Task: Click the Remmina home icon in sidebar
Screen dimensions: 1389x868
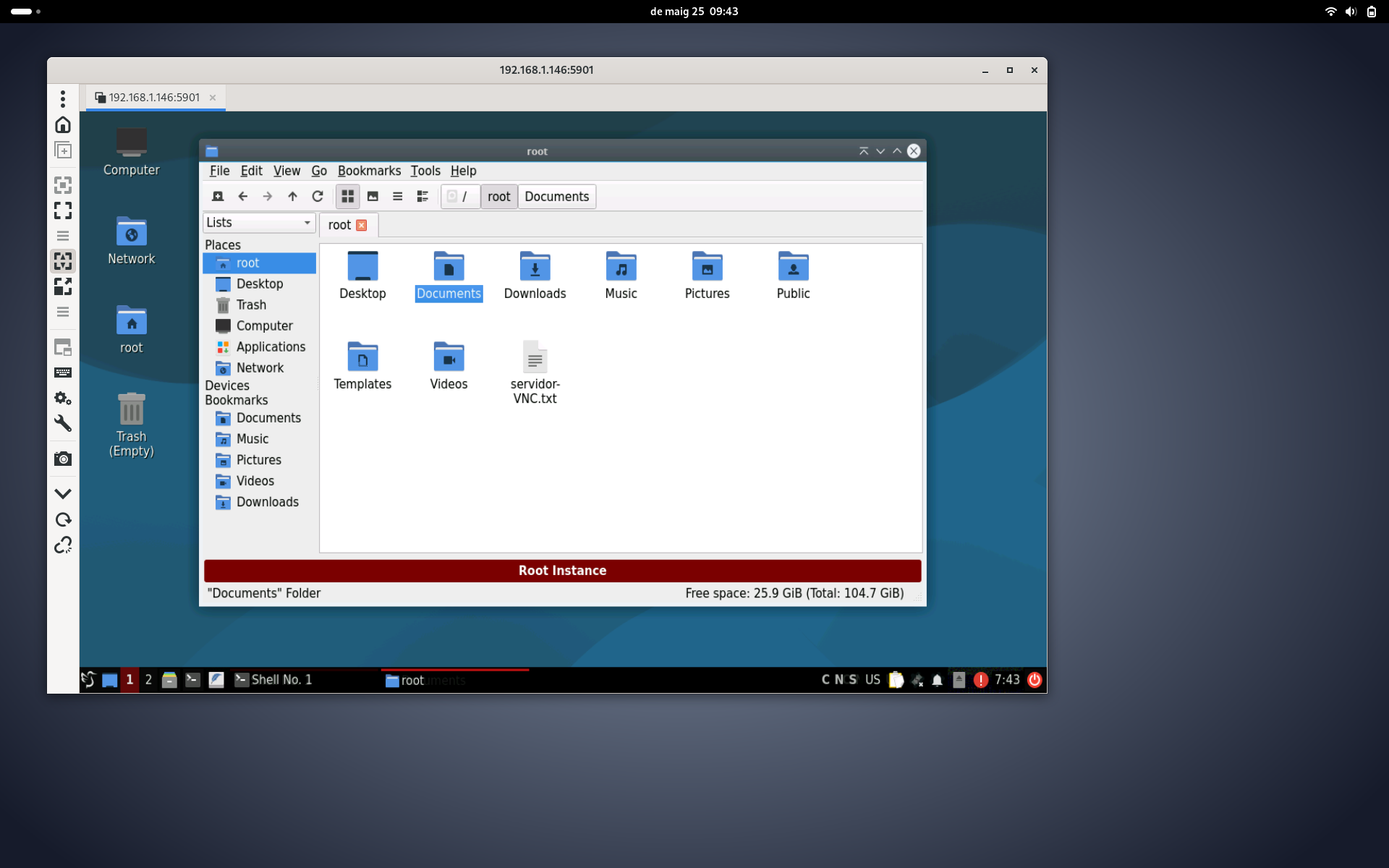Action: (63, 124)
